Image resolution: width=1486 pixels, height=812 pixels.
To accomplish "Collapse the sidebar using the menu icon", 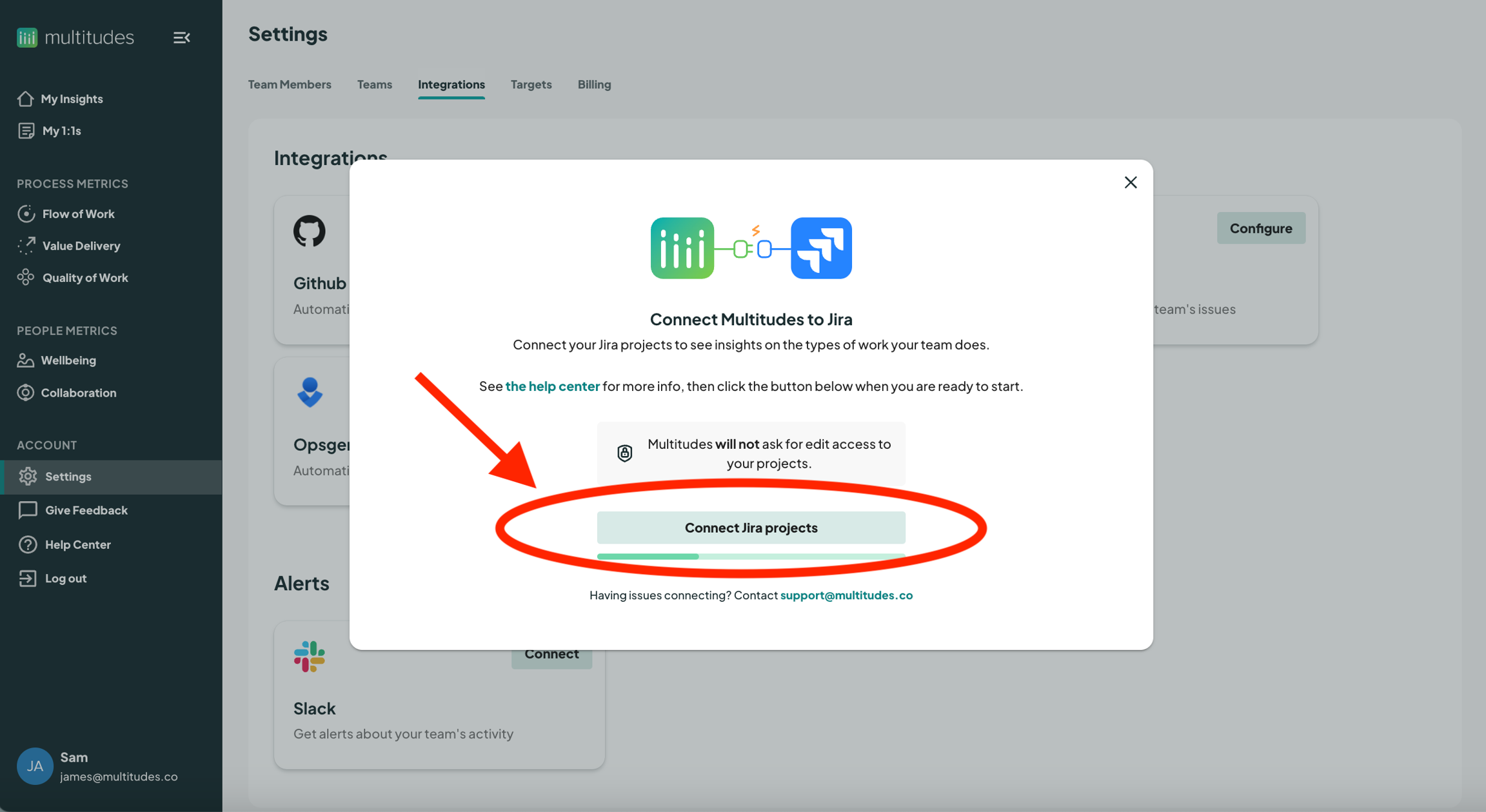I will pyautogui.click(x=181, y=37).
